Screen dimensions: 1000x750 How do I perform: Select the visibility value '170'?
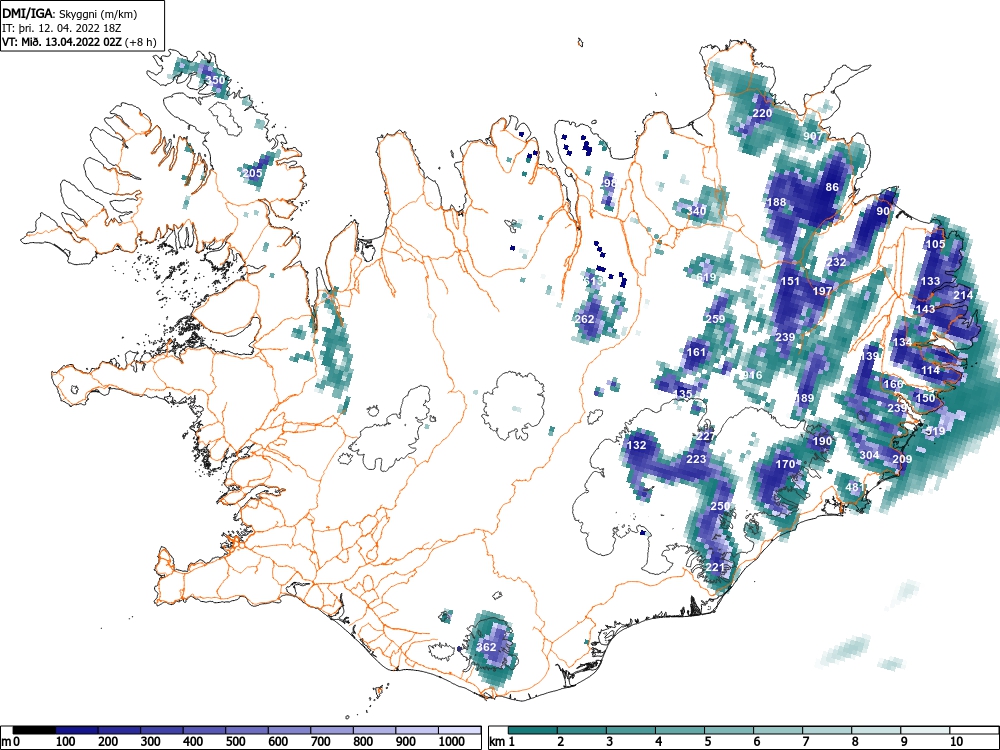pos(785,464)
